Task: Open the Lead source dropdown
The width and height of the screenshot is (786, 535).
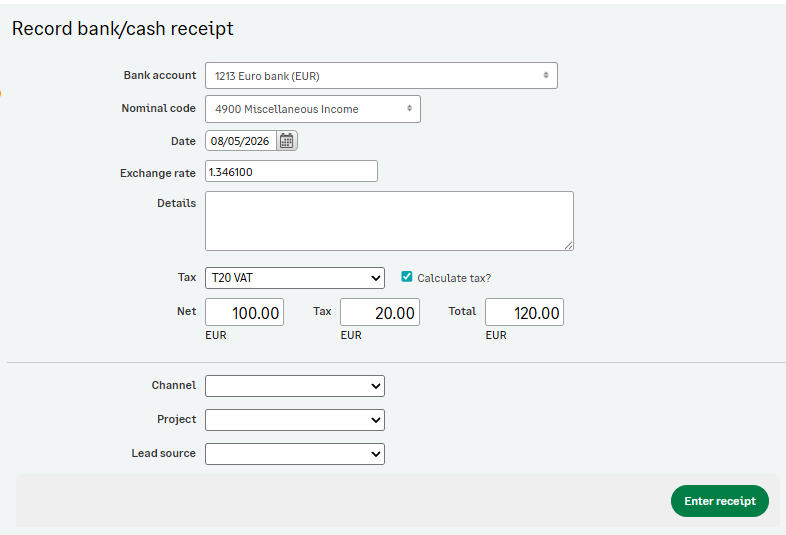Action: pyautogui.click(x=295, y=454)
